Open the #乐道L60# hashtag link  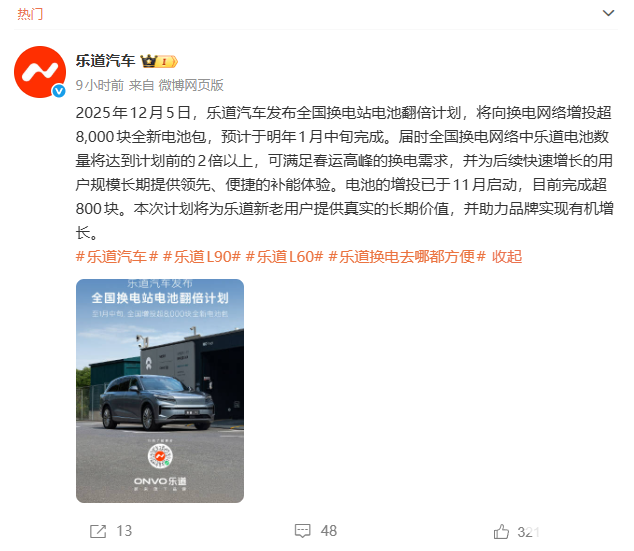pos(284,257)
